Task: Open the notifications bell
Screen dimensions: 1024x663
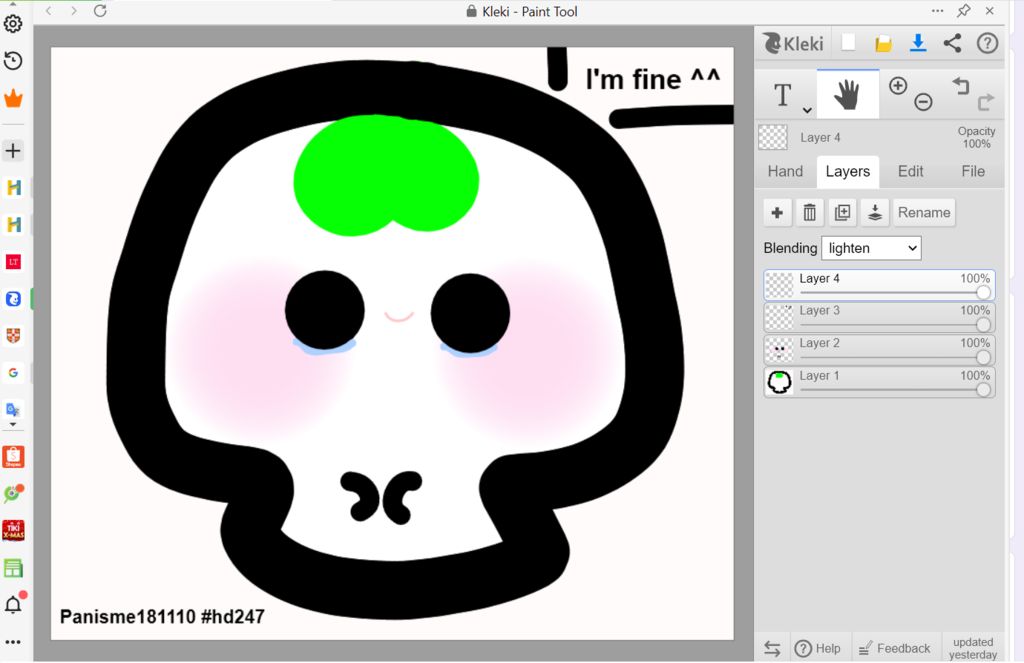Action: [x=13, y=604]
